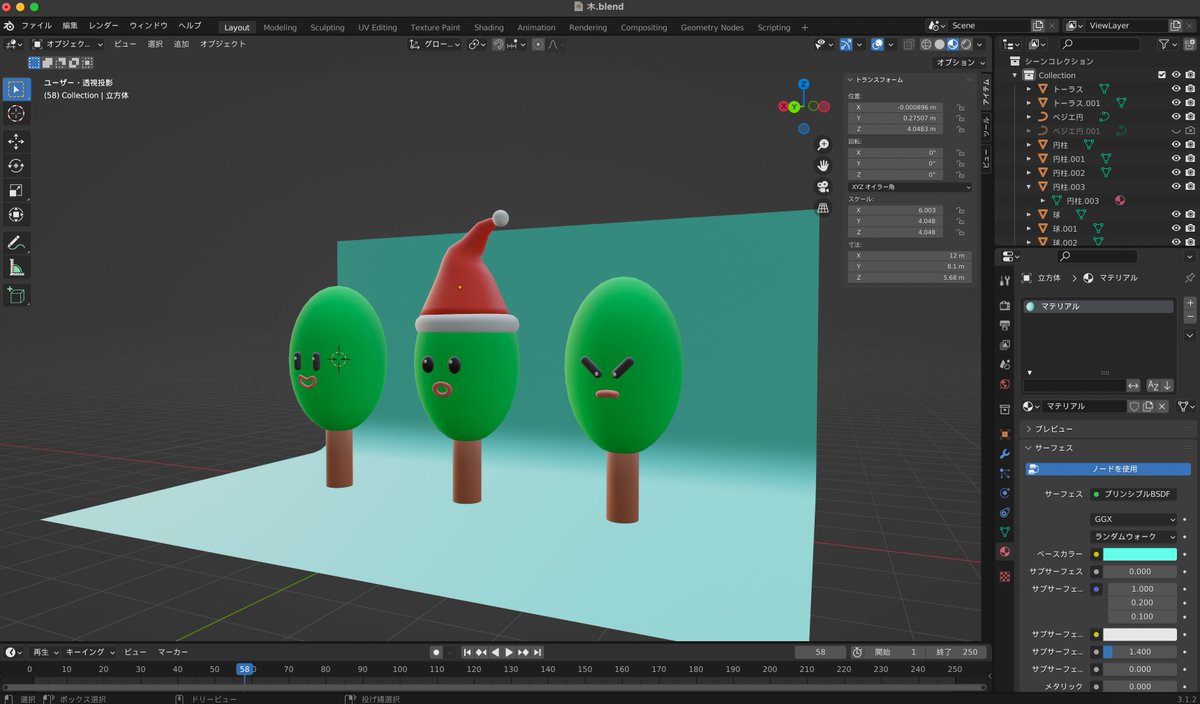Switch to the Sculpting workspace tab
The height and width of the screenshot is (704, 1200).
[327, 28]
